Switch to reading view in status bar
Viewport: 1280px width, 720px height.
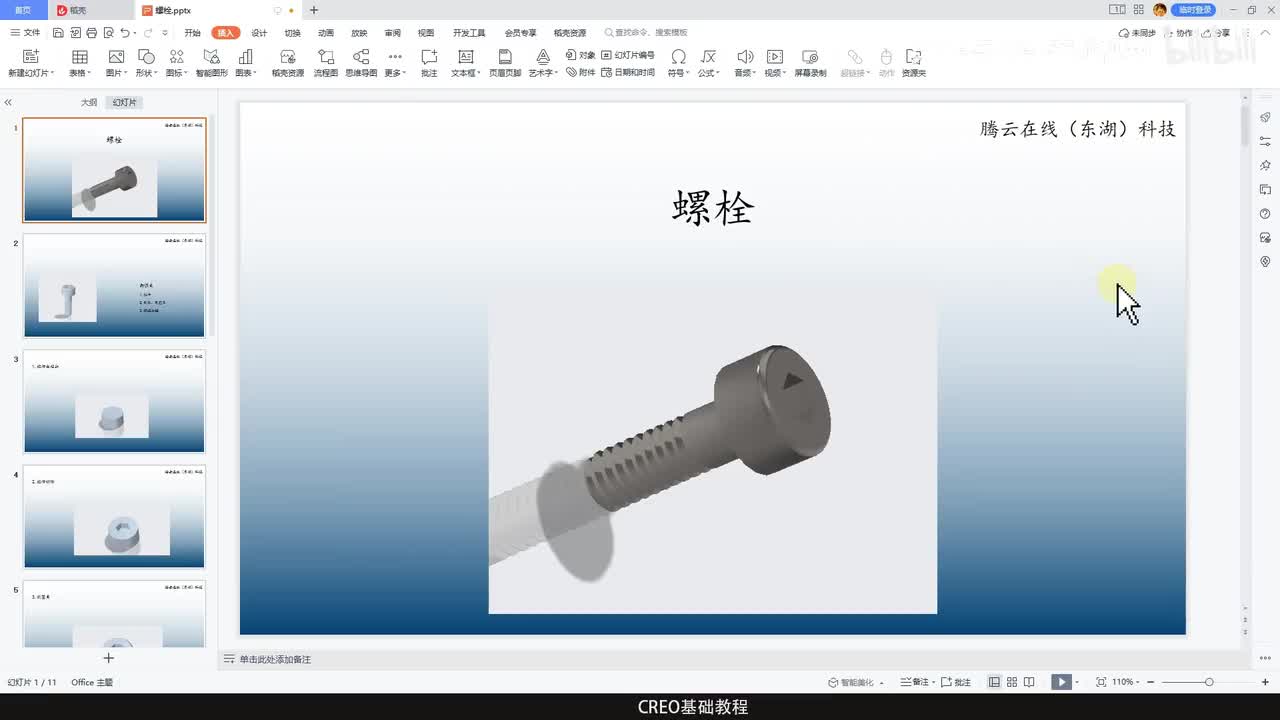tap(1029, 682)
